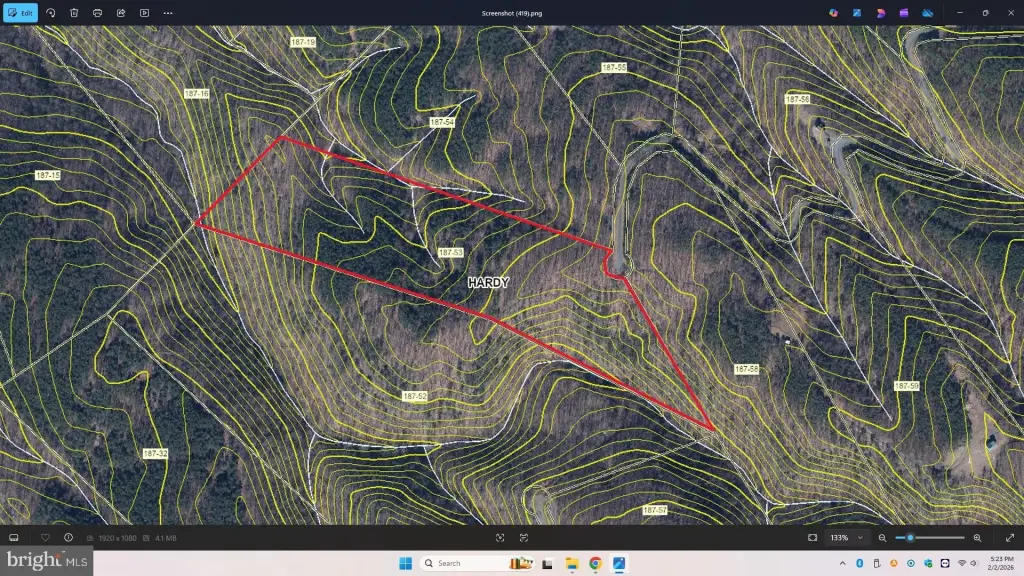Image resolution: width=1024 pixels, height=576 pixels.
Task: Start slideshow from the toolbar
Action: [x=144, y=13]
